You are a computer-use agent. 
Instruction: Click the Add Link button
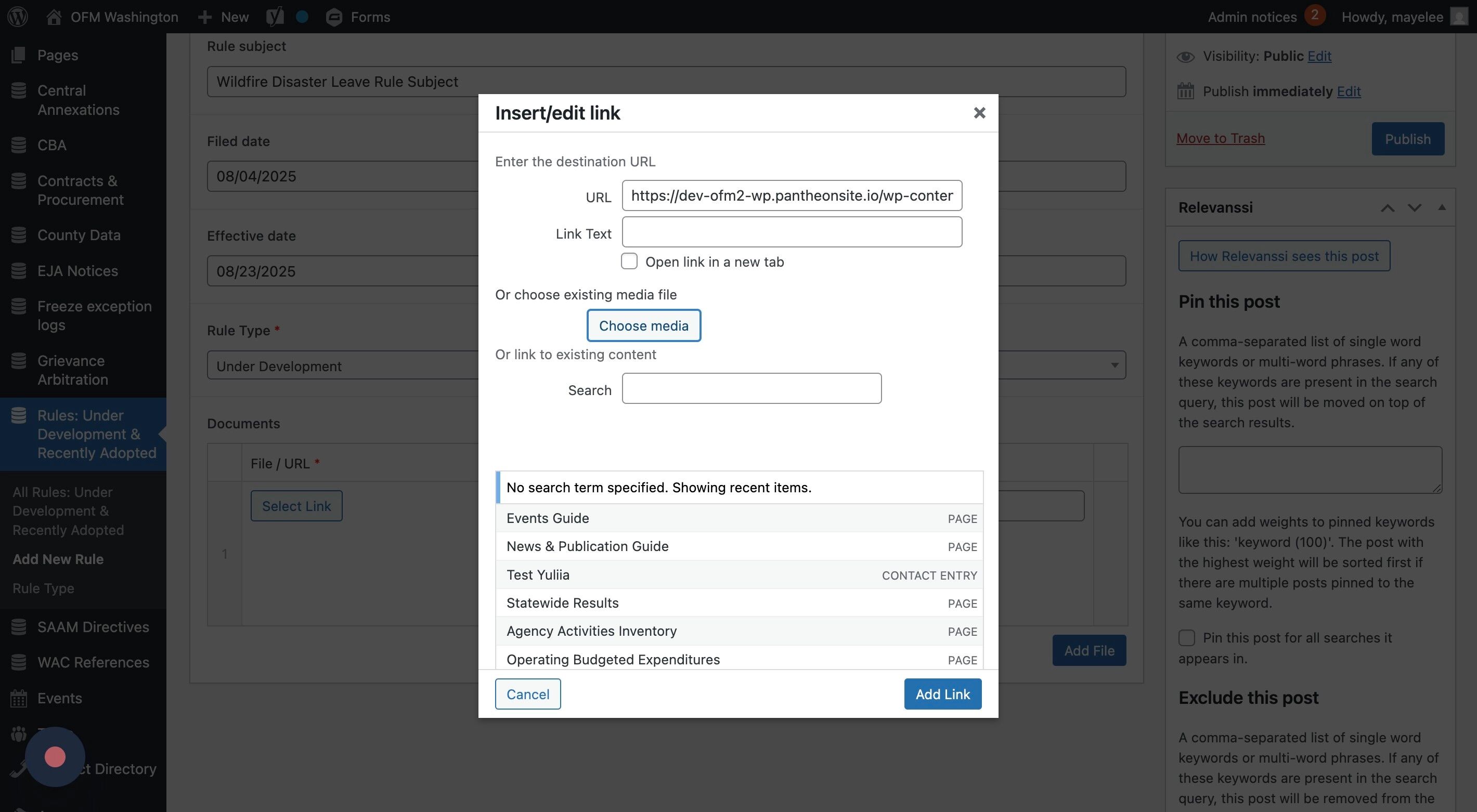942,694
